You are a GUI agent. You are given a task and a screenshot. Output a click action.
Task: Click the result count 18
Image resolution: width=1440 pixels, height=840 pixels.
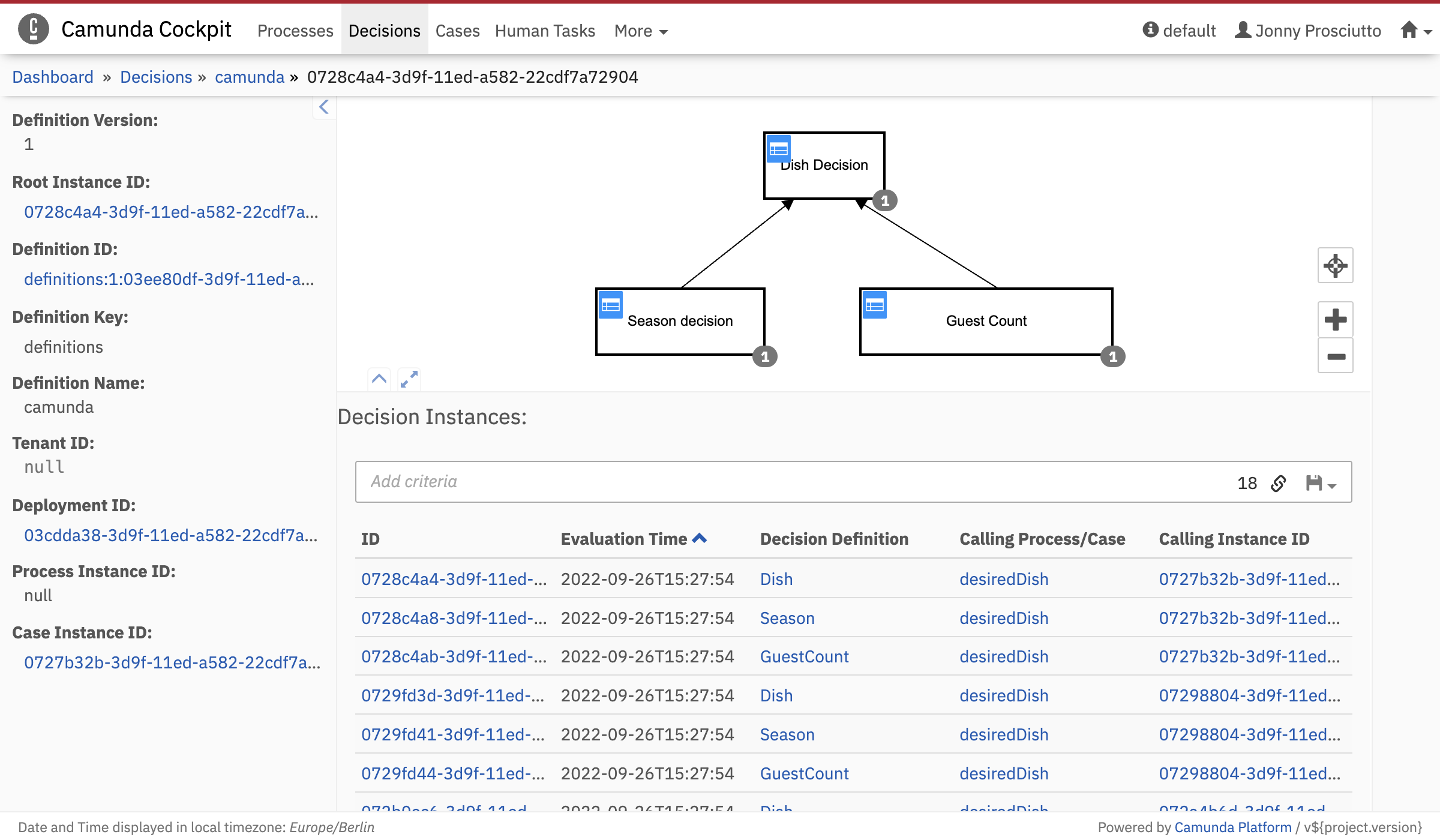click(x=1247, y=483)
